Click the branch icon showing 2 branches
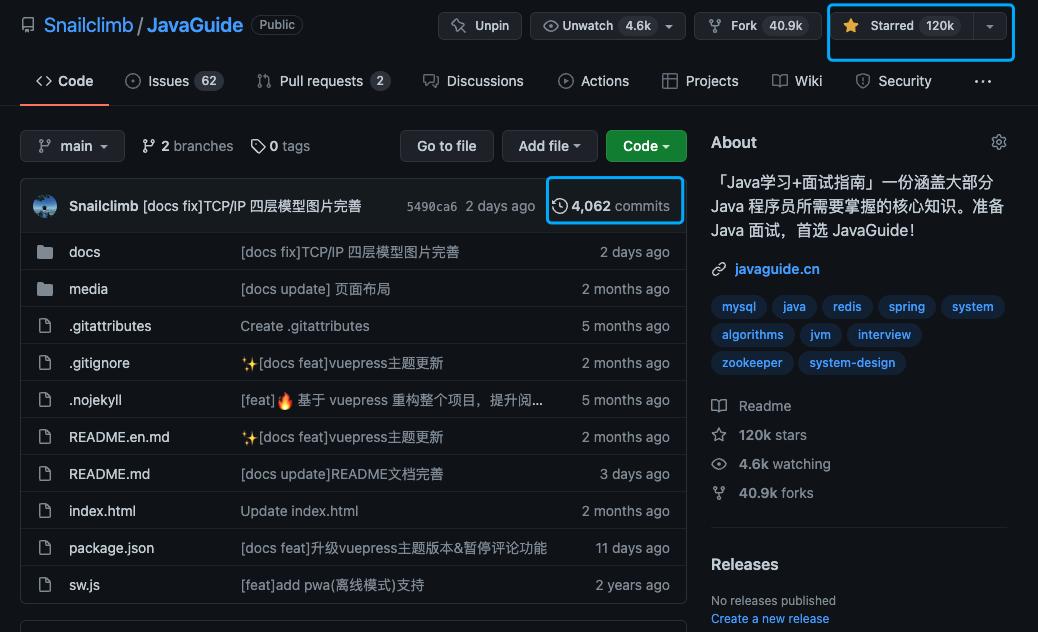 coord(148,145)
